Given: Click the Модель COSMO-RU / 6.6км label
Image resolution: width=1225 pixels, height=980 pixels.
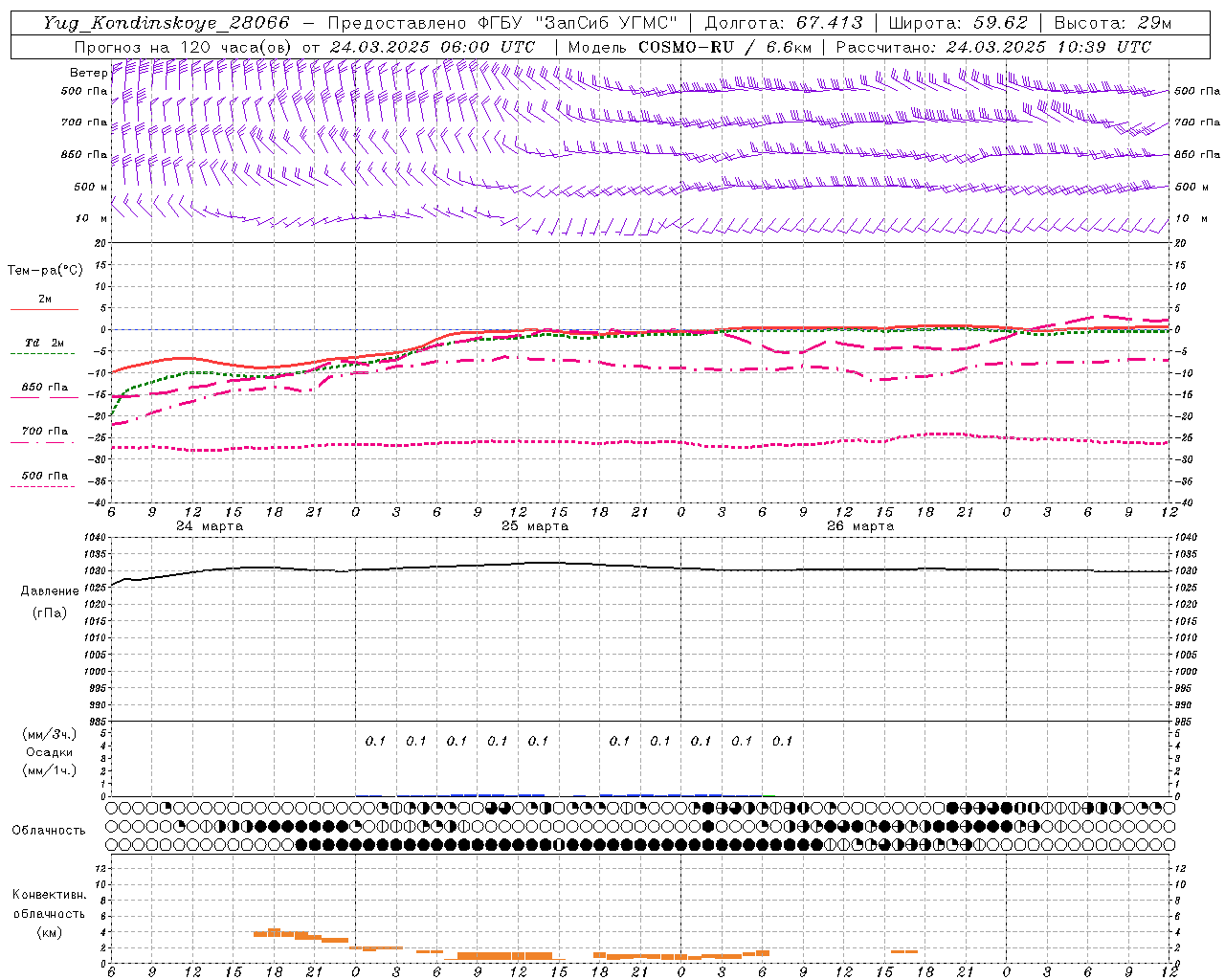Looking at the screenshot, I should pyautogui.click(x=689, y=47).
